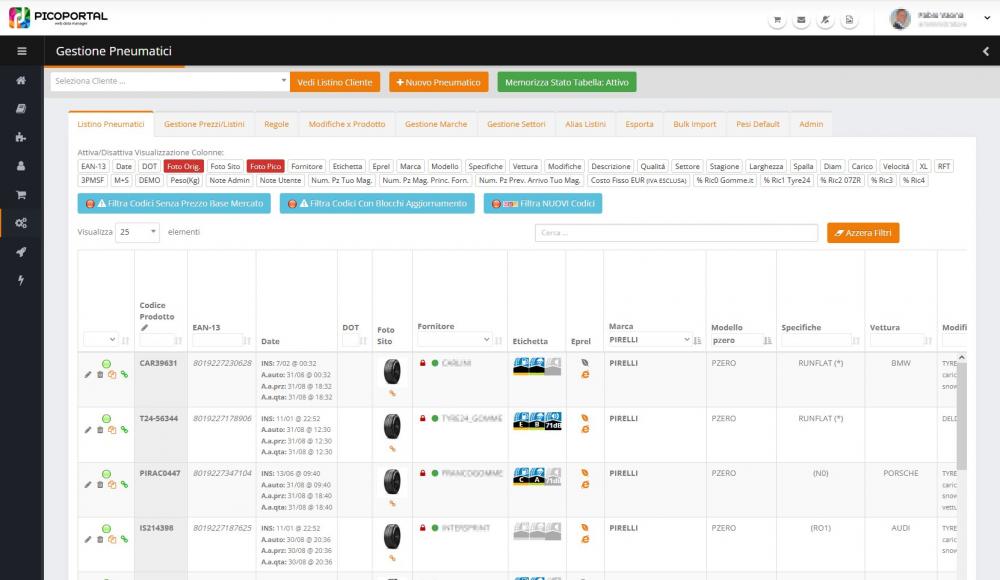This screenshot has width=1000, height=580.
Task: Click the Azzera Filtri button
Action: click(x=863, y=233)
